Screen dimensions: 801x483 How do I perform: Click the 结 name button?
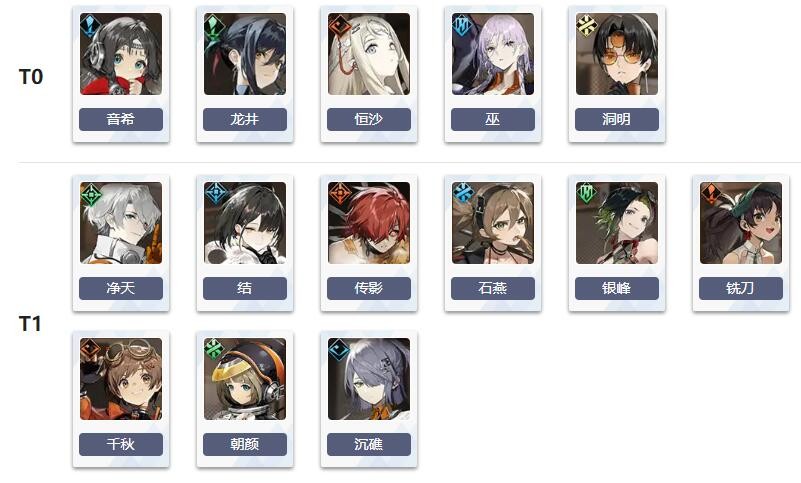[x=245, y=288]
